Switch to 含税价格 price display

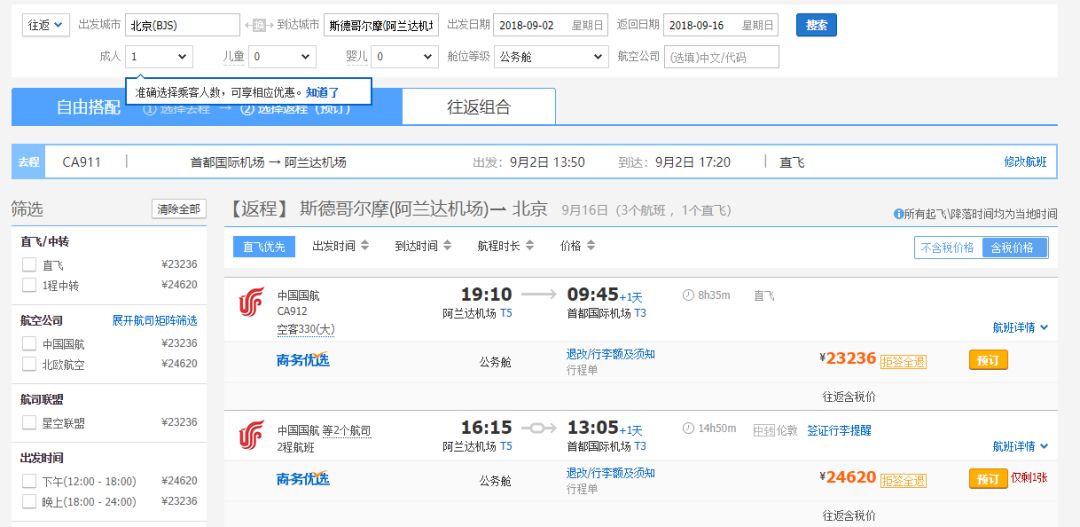coord(1015,248)
